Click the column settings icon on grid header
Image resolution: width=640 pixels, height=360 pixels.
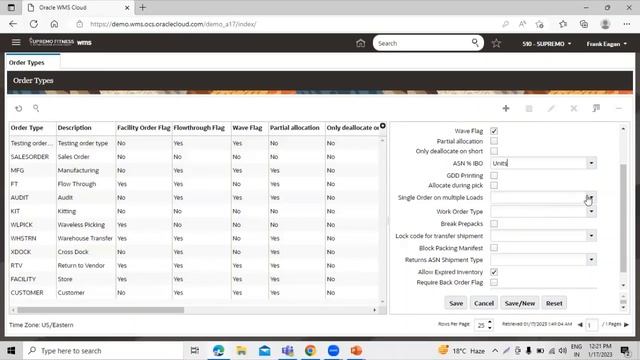(x=382, y=126)
